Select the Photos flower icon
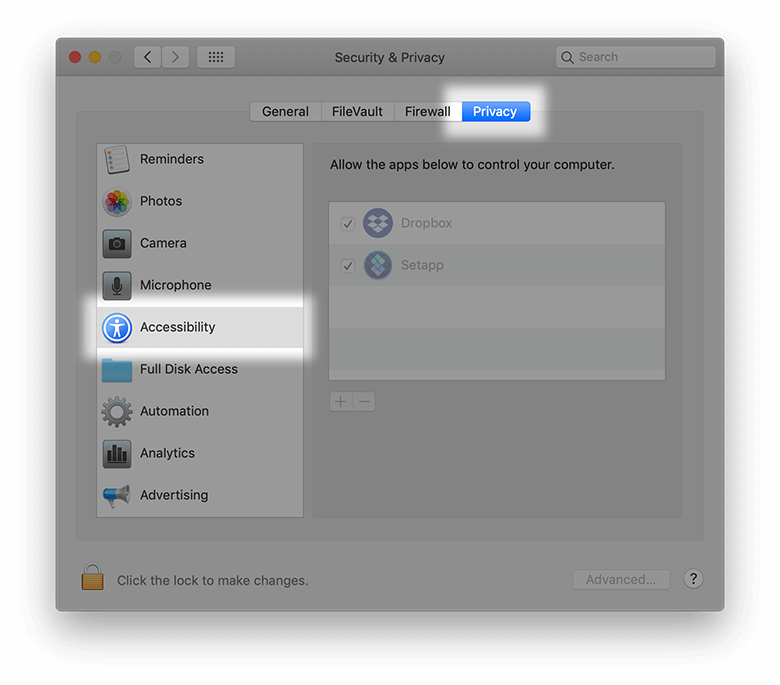The image size is (780, 685). pyautogui.click(x=117, y=202)
